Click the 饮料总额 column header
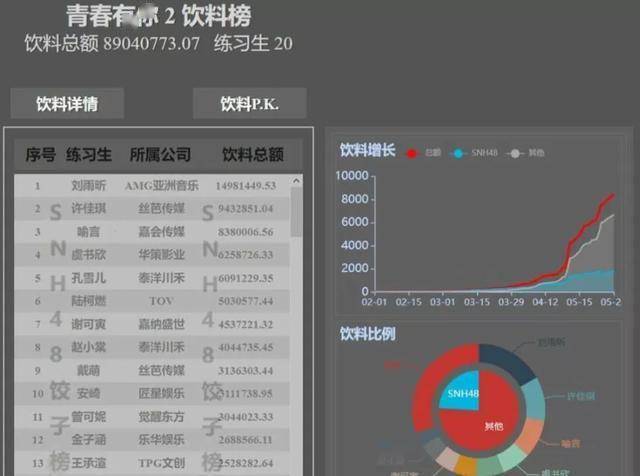This screenshot has height=476, width=640. (x=253, y=155)
